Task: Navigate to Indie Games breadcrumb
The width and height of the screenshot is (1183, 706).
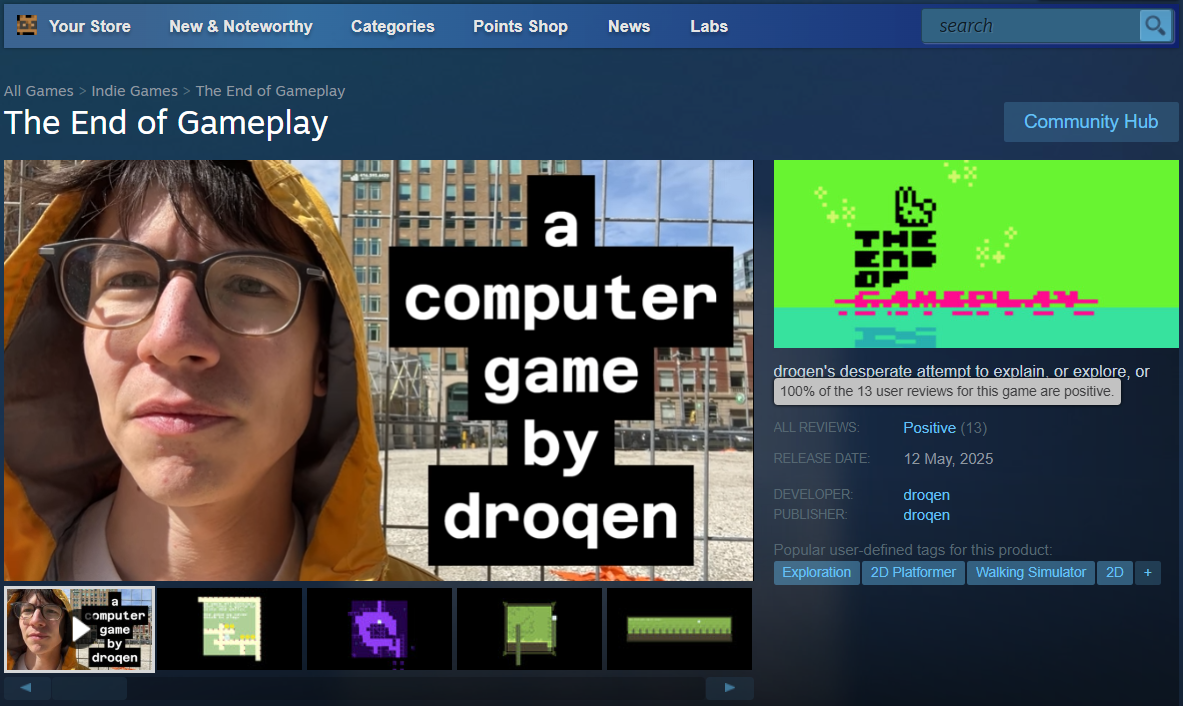Action: (x=134, y=91)
